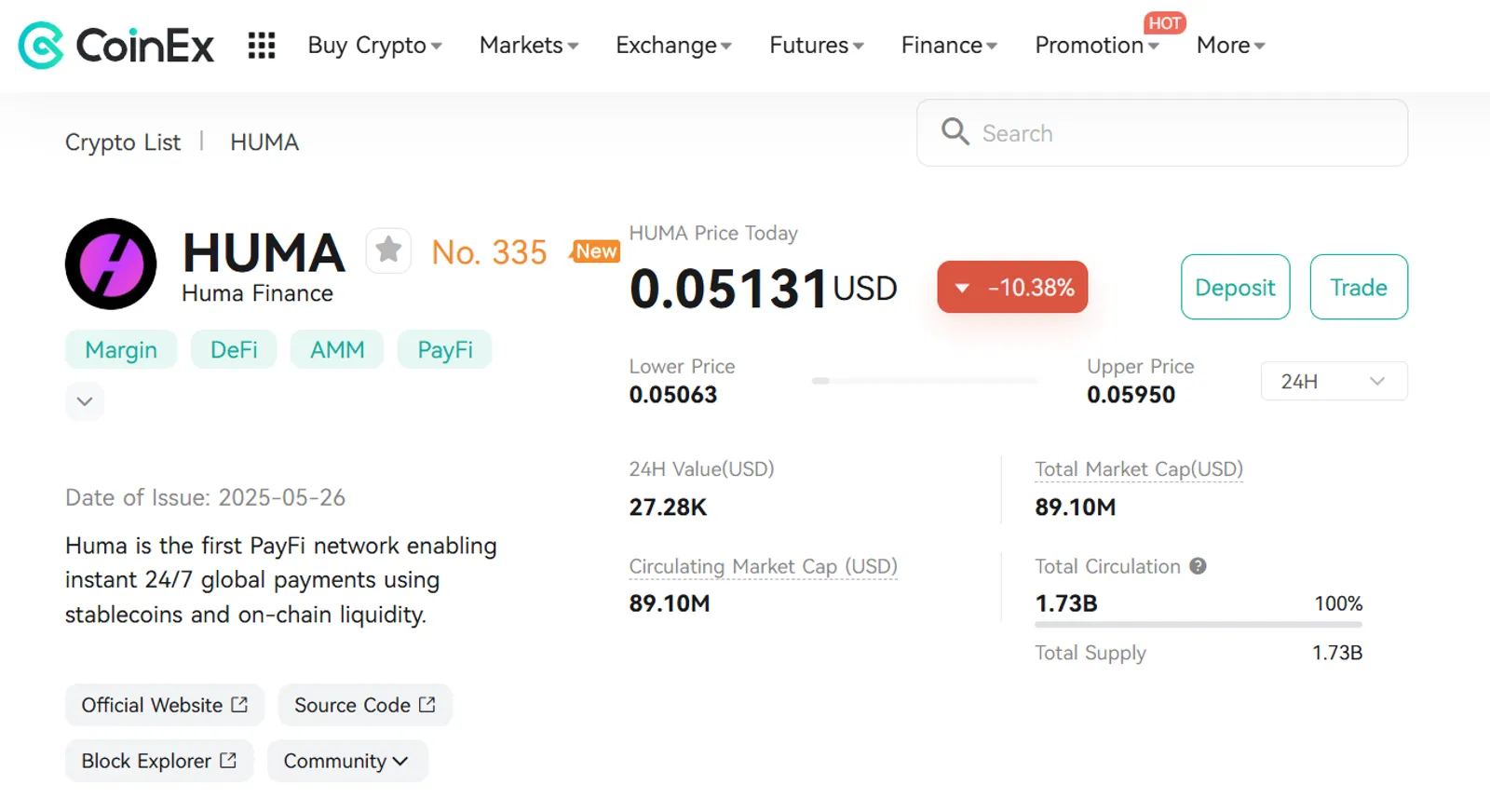
Task: Expand the Community dropdown
Action: coord(347,761)
